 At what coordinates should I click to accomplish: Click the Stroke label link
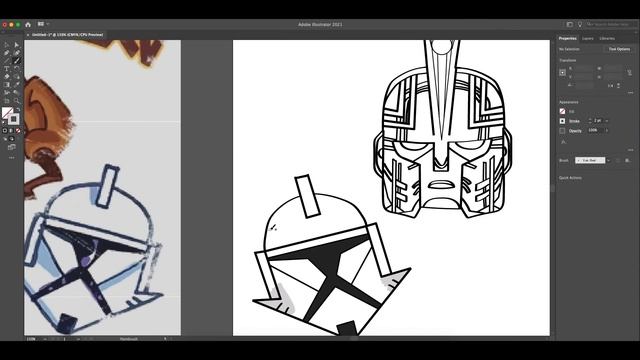coord(574,121)
